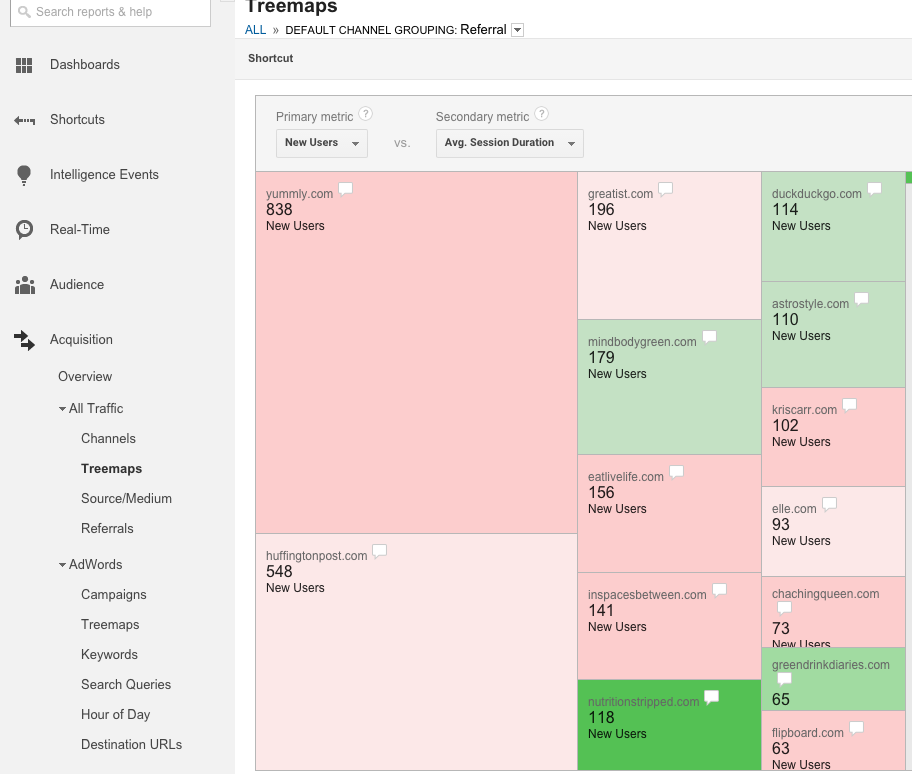The height and width of the screenshot is (774, 912).
Task: Change the Primary metric from New Users
Action: pos(321,143)
